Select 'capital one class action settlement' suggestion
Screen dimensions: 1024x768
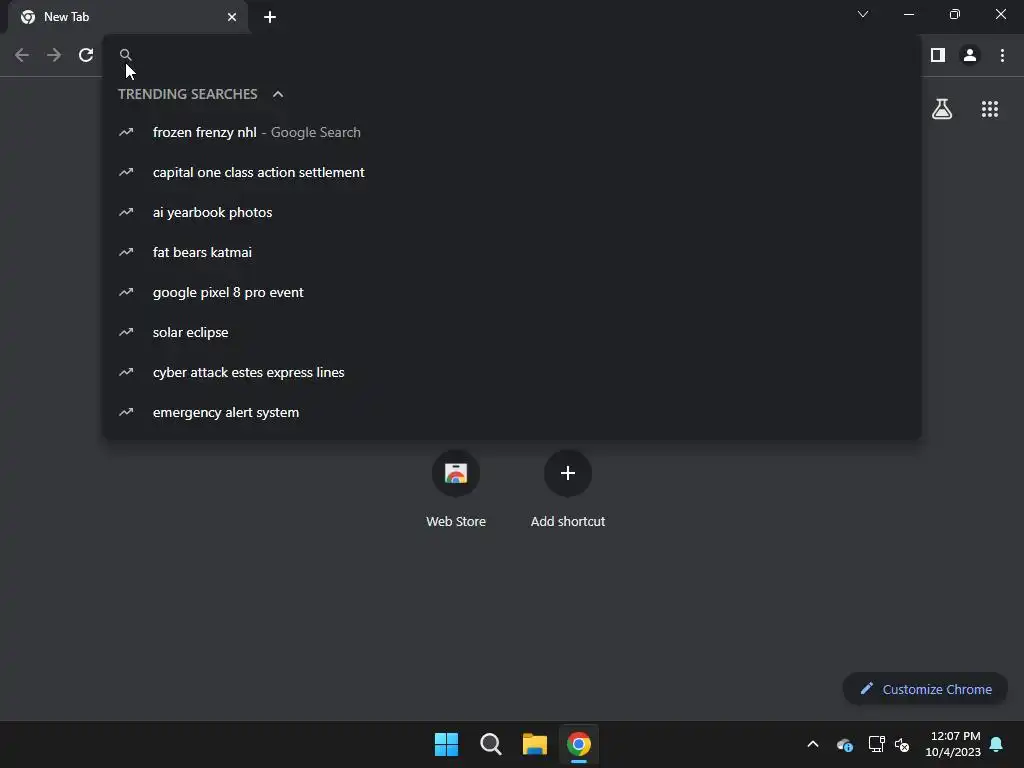(512, 172)
